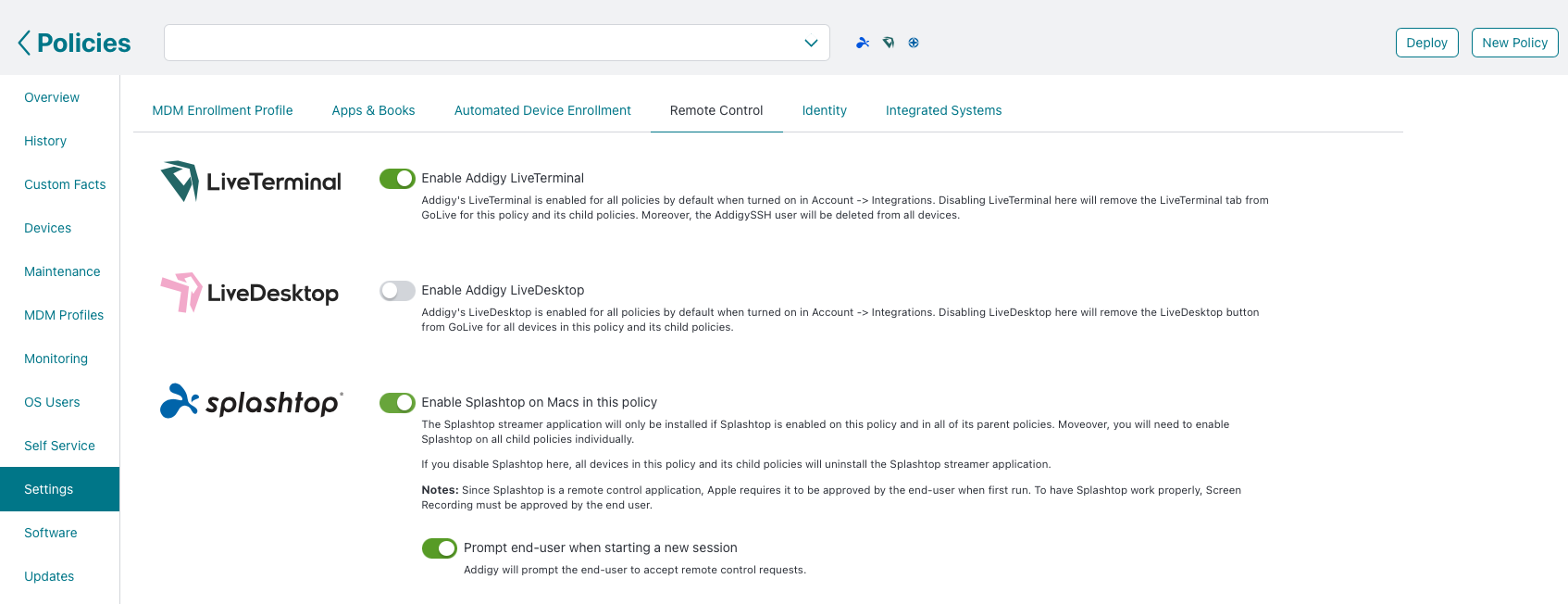The height and width of the screenshot is (604, 1568).
Task: Open the policy selector dropdown arrow
Action: coord(811,43)
